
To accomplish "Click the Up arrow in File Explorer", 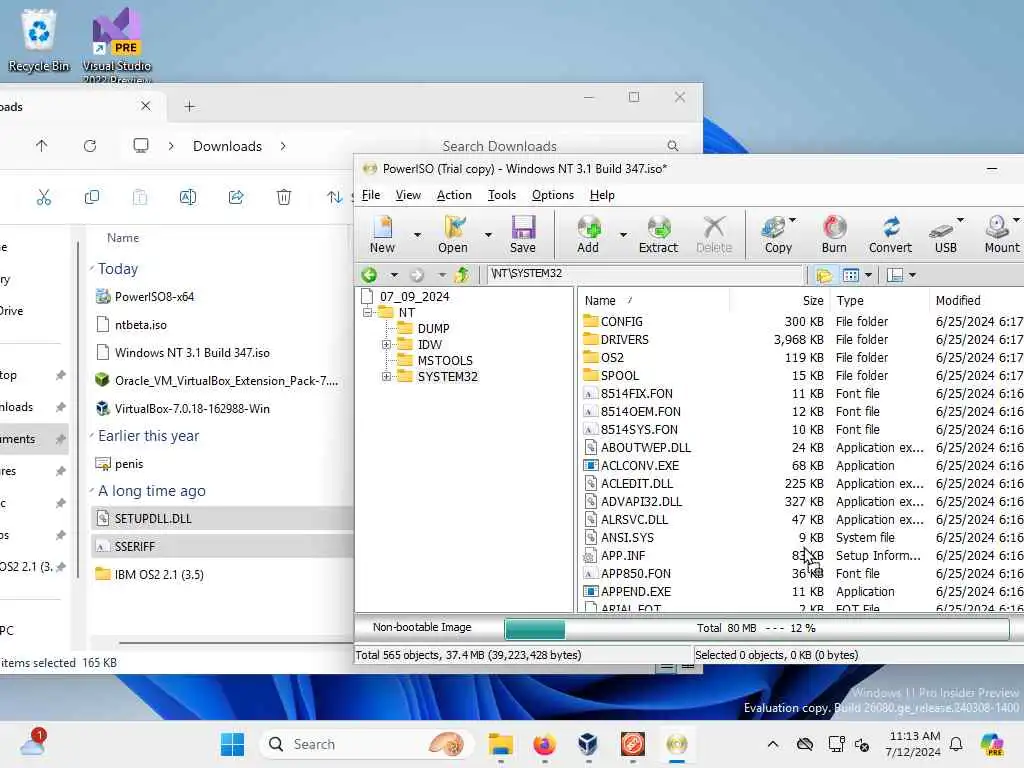I will [x=42, y=146].
